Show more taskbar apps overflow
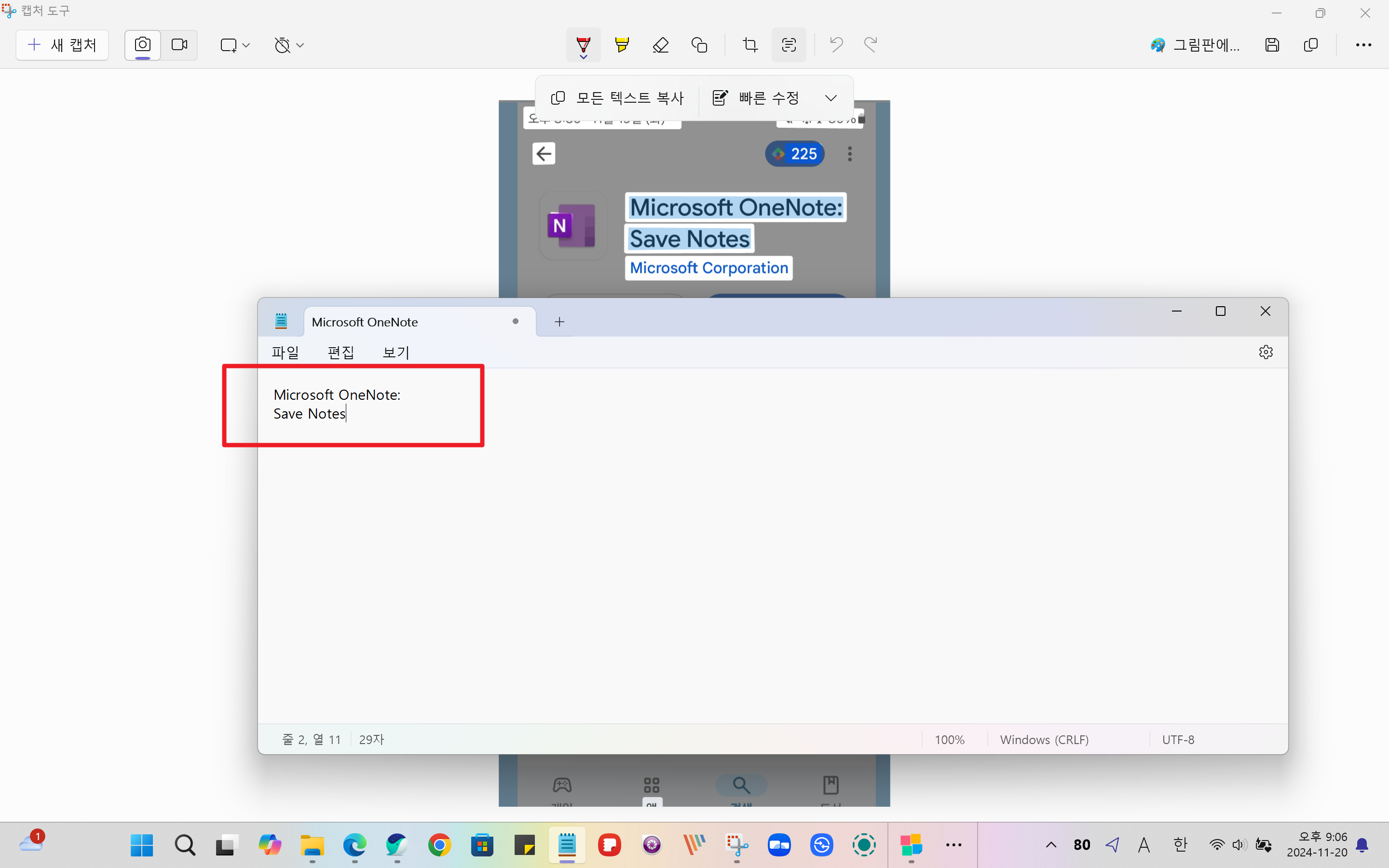1389x868 pixels. coord(953,845)
